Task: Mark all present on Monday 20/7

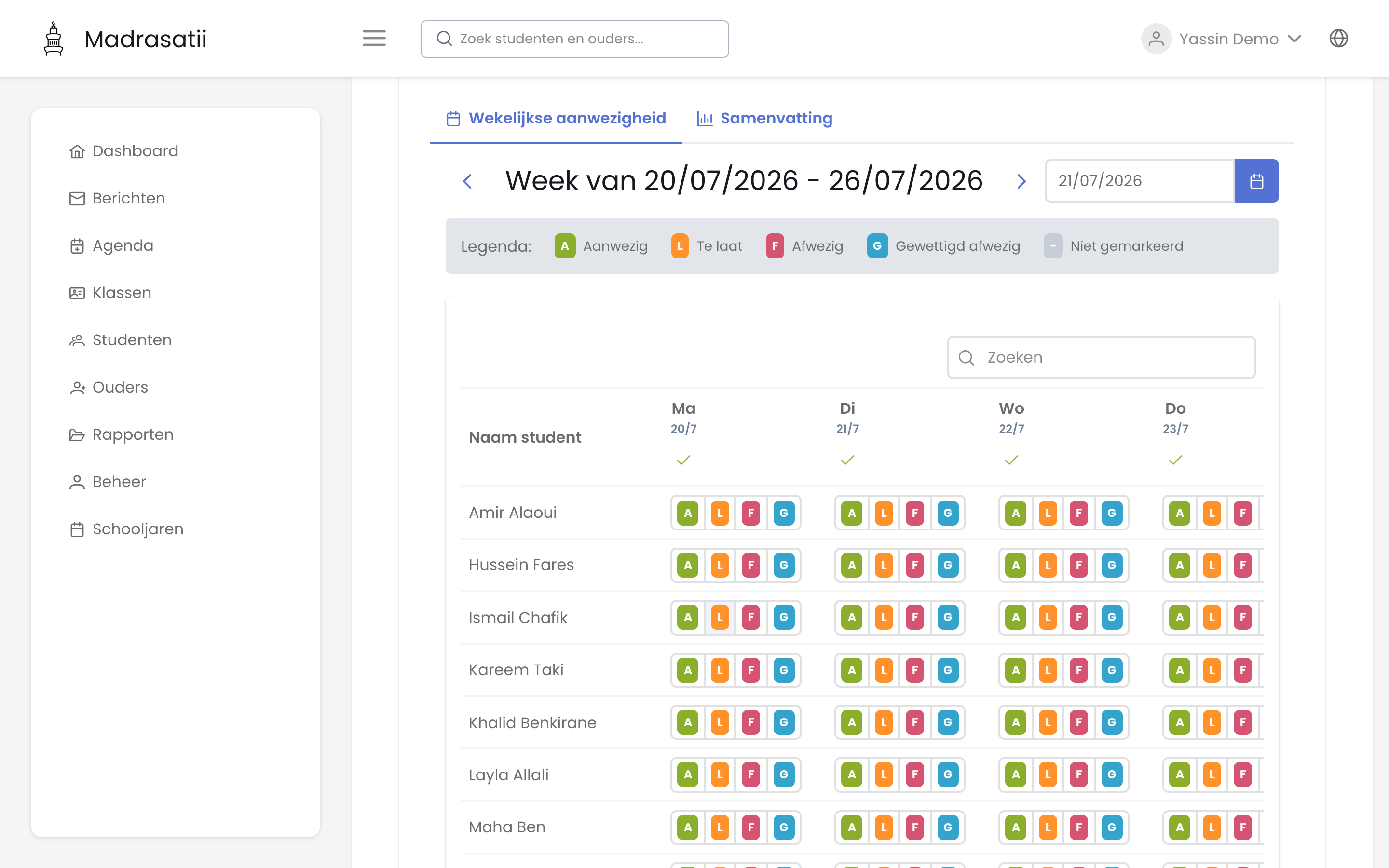Action: [683, 460]
